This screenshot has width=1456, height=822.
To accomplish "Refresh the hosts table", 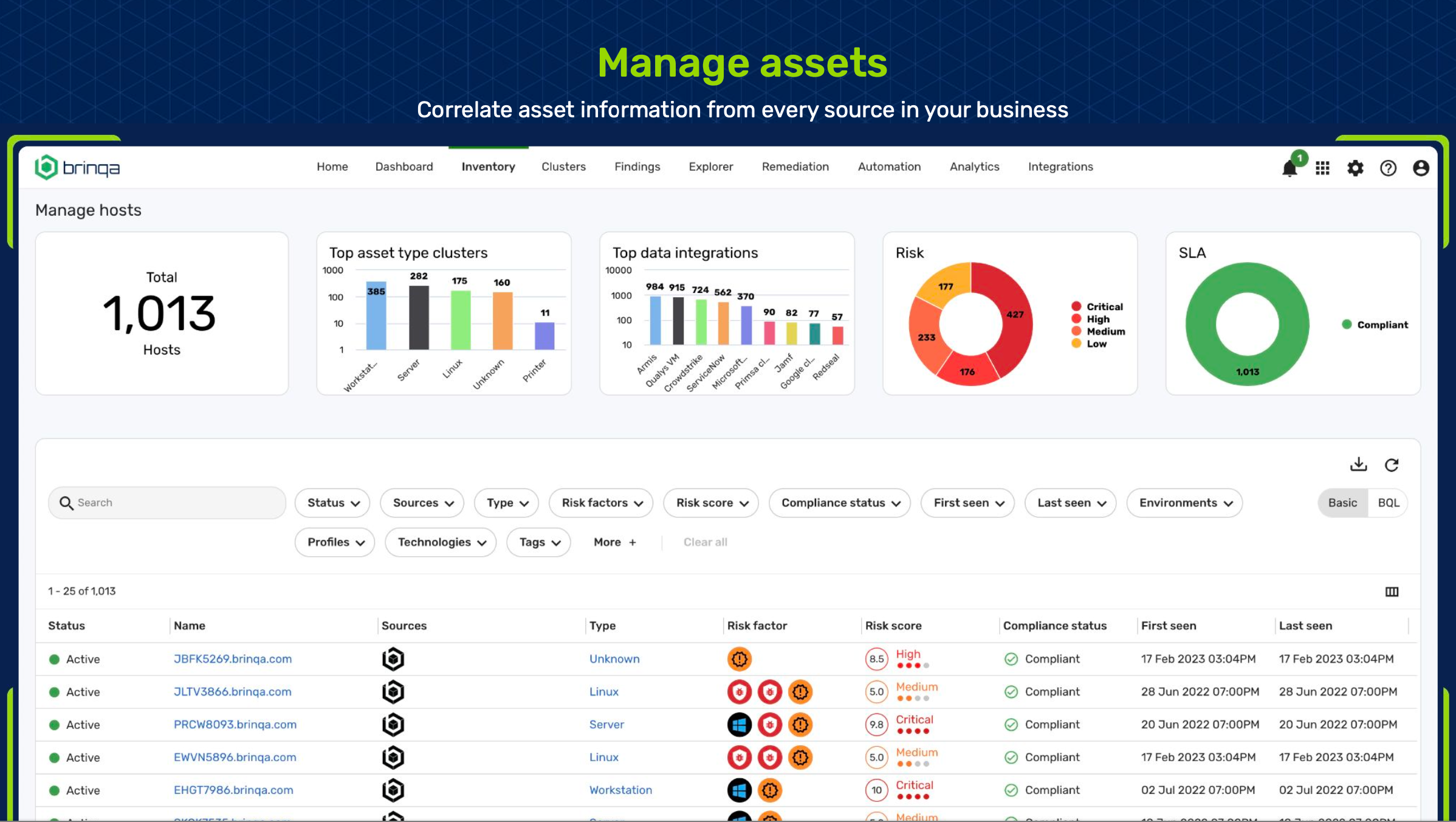I will pyautogui.click(x=1392, y=465).
